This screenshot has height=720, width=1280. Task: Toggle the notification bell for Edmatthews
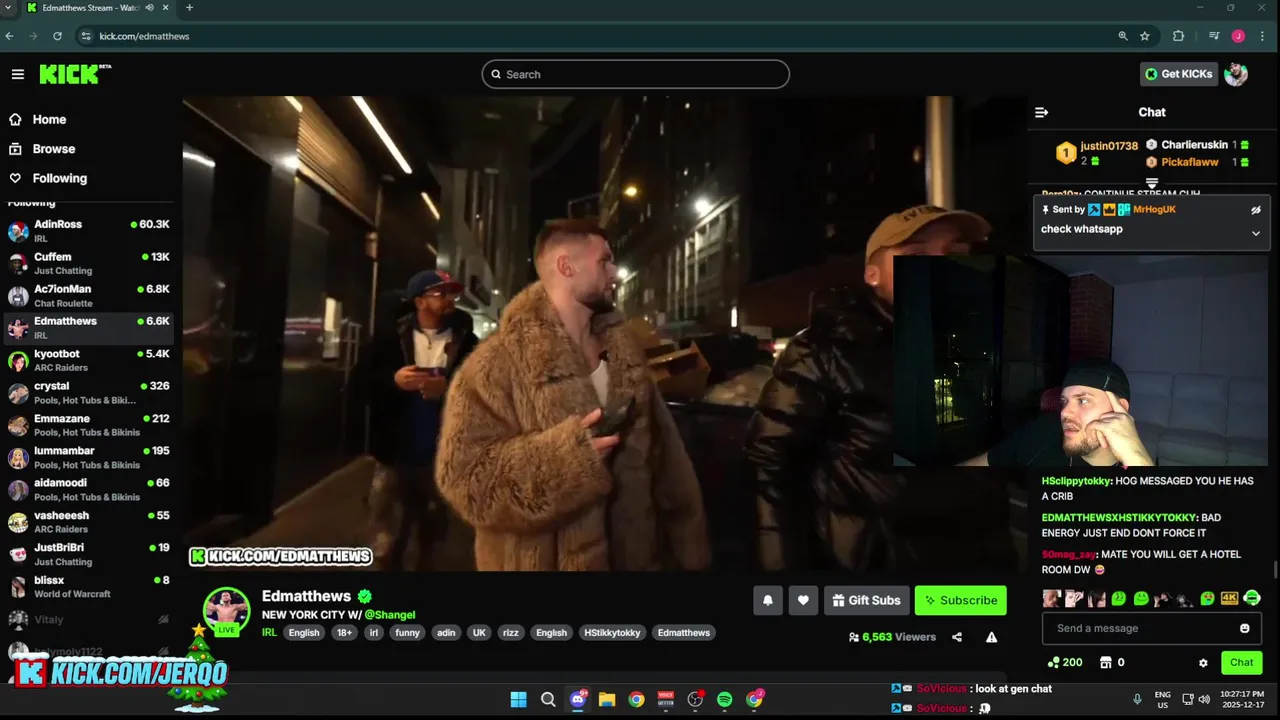(768, 600)
